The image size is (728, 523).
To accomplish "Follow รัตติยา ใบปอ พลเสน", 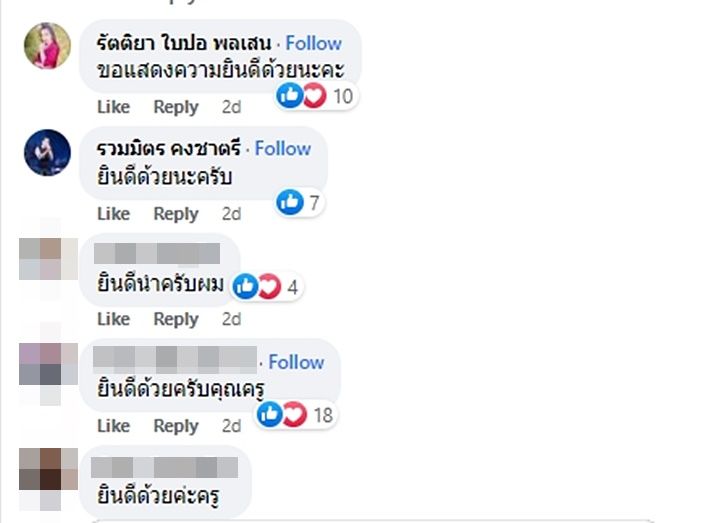I will point(314,43).
